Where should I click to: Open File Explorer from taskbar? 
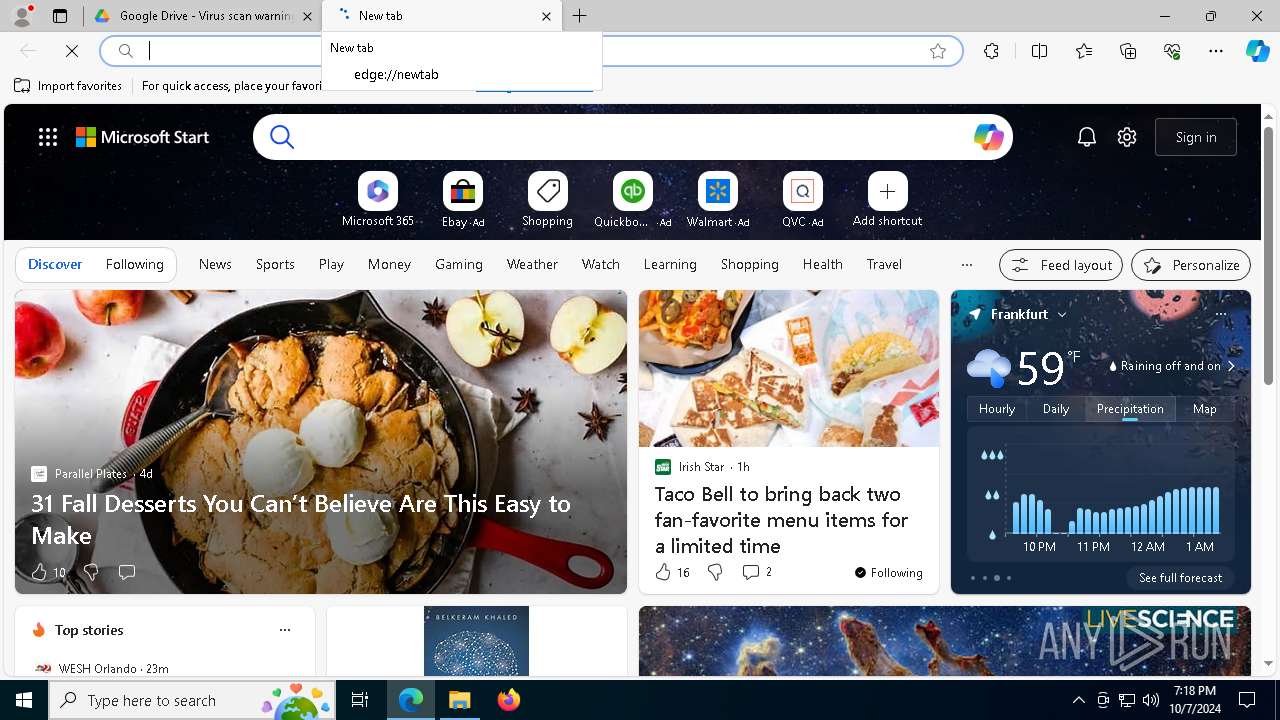pos(460,700)
